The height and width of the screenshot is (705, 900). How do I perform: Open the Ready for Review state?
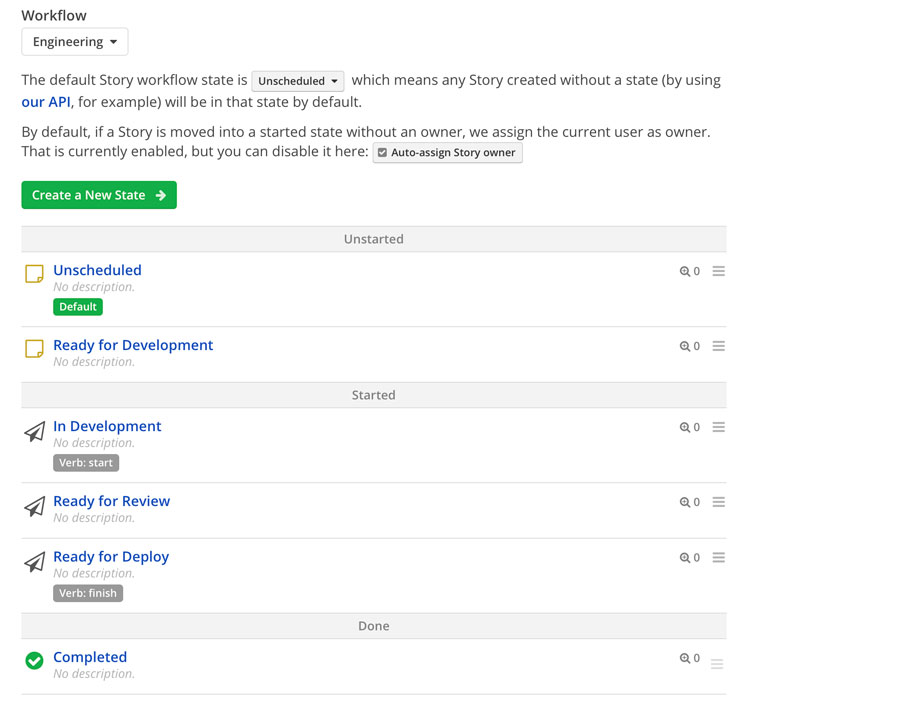[x=111, y=501]
